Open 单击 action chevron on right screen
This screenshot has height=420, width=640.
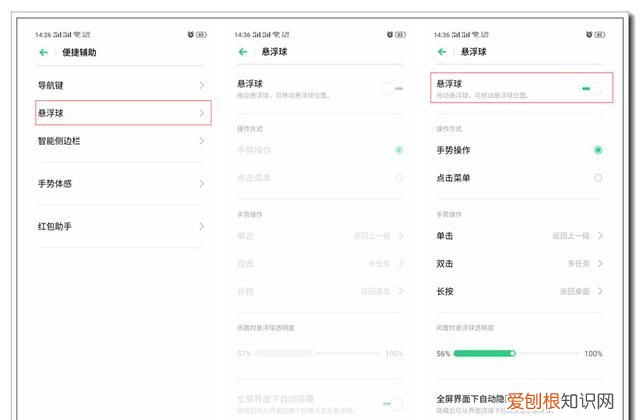click(x=599, y=236)
